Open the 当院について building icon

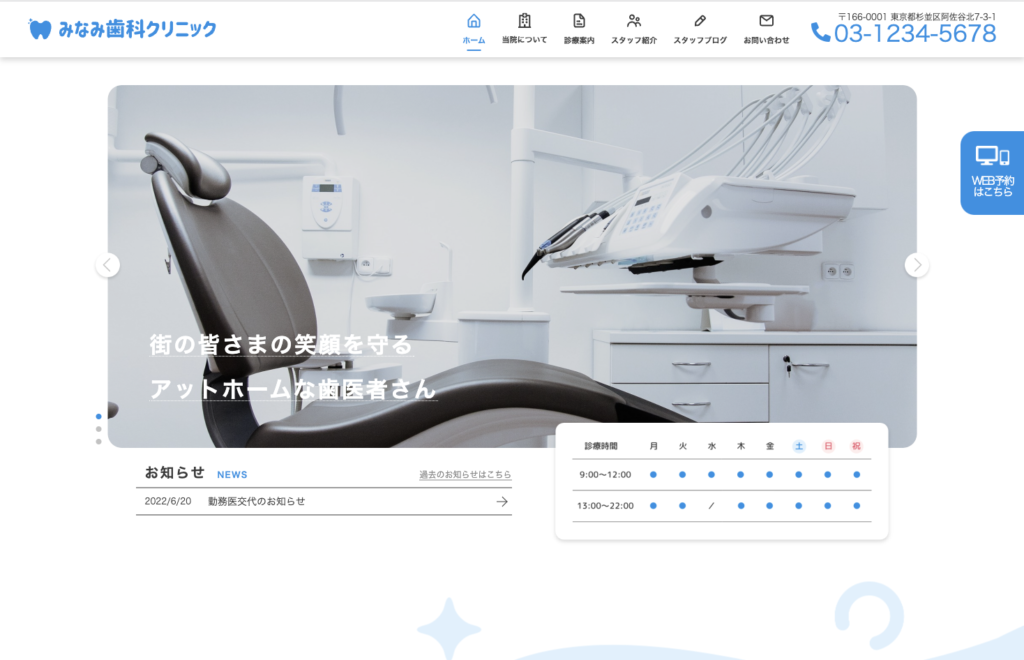(x=524, y=21)
